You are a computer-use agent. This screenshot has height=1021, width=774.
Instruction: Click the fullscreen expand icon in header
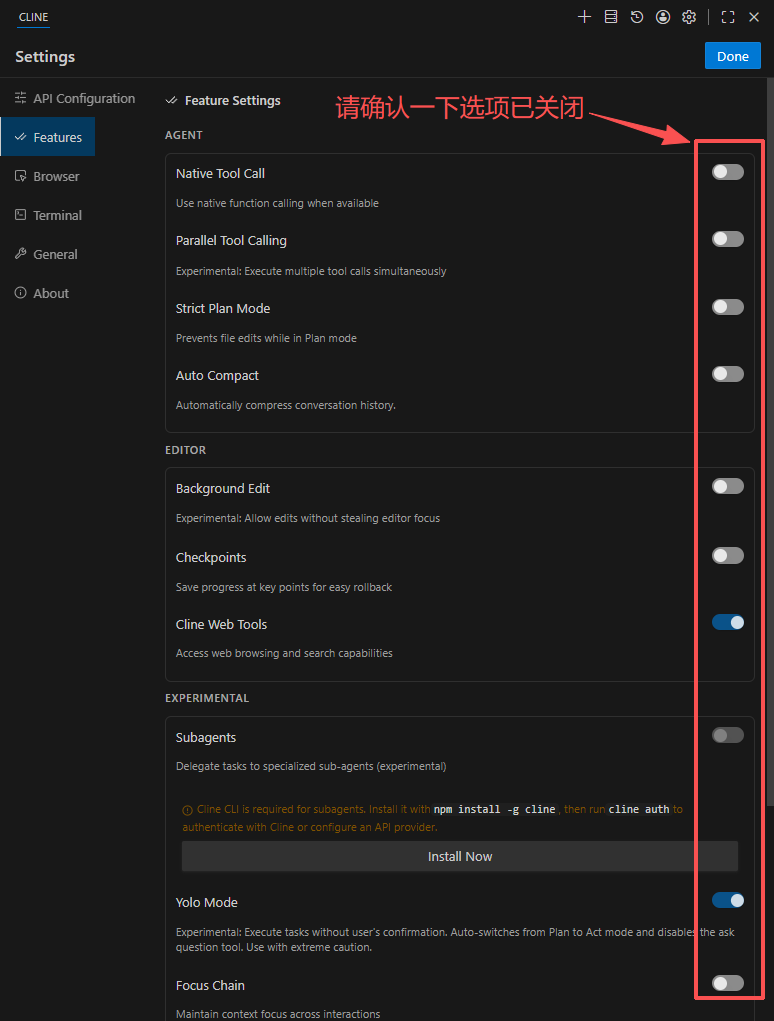(728, 17)
